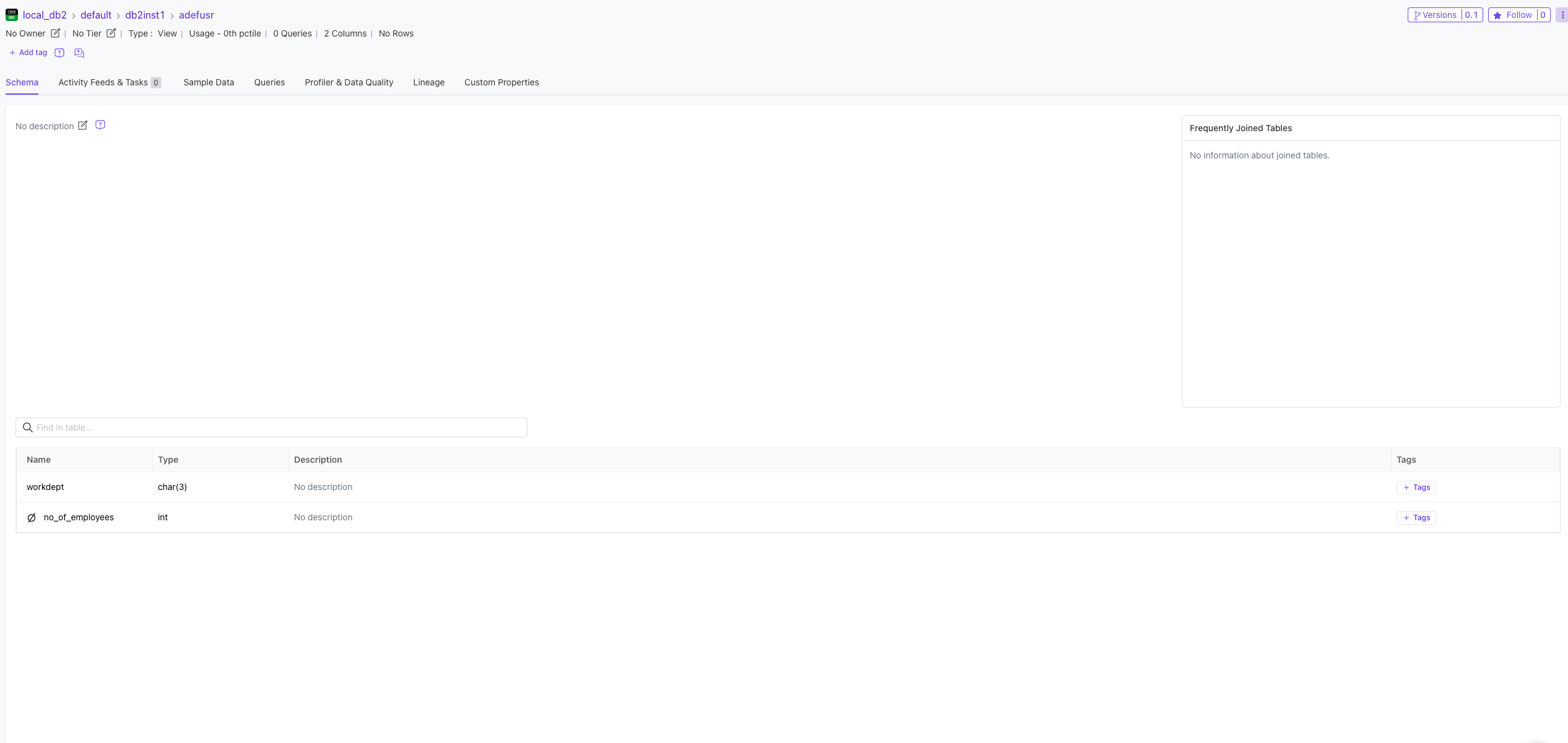Click the edit icon next to No description
The height and width of the screenshot is (743, 1568).
(x=83, y=125)
